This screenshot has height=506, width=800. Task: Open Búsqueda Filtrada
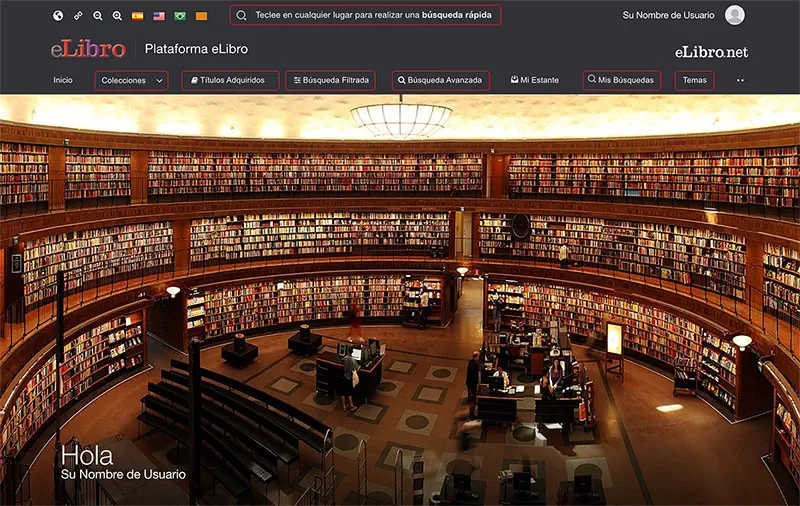pos(330,80)
